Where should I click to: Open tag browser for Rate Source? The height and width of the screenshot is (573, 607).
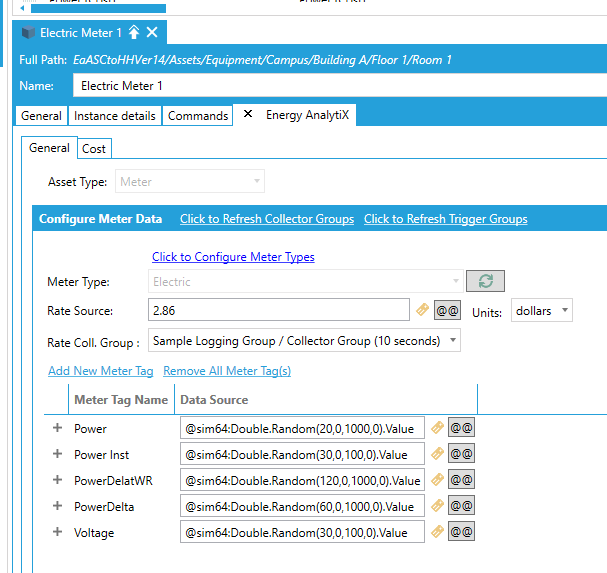(422, 310)
